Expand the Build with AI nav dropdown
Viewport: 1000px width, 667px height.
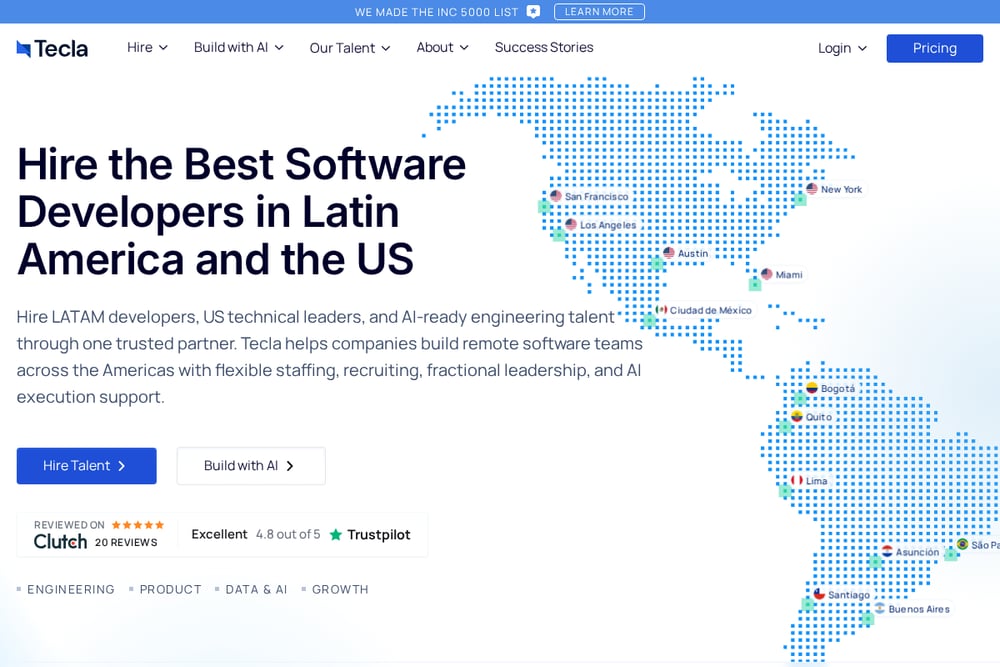click(x=239, y=47)
